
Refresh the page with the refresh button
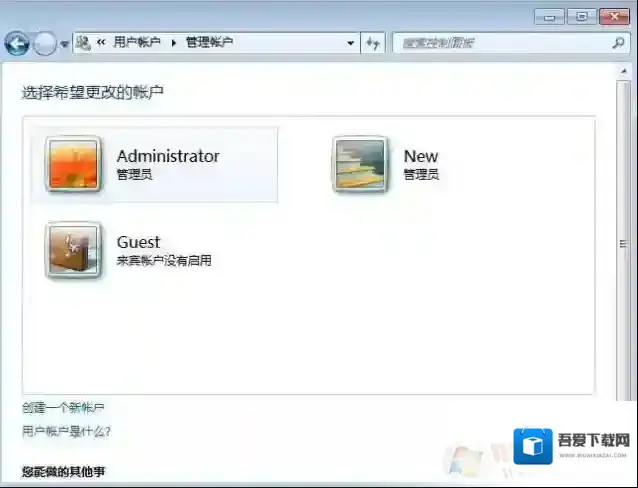[x=373, y=43]
